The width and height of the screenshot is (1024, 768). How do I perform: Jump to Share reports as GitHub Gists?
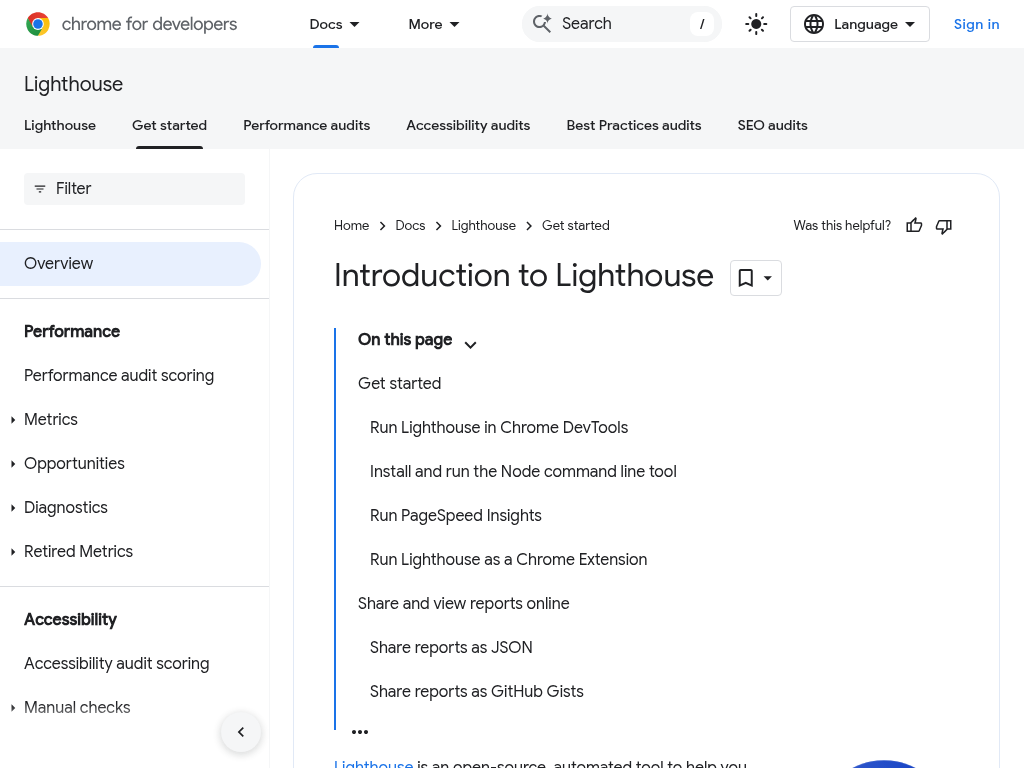(477, 692)
